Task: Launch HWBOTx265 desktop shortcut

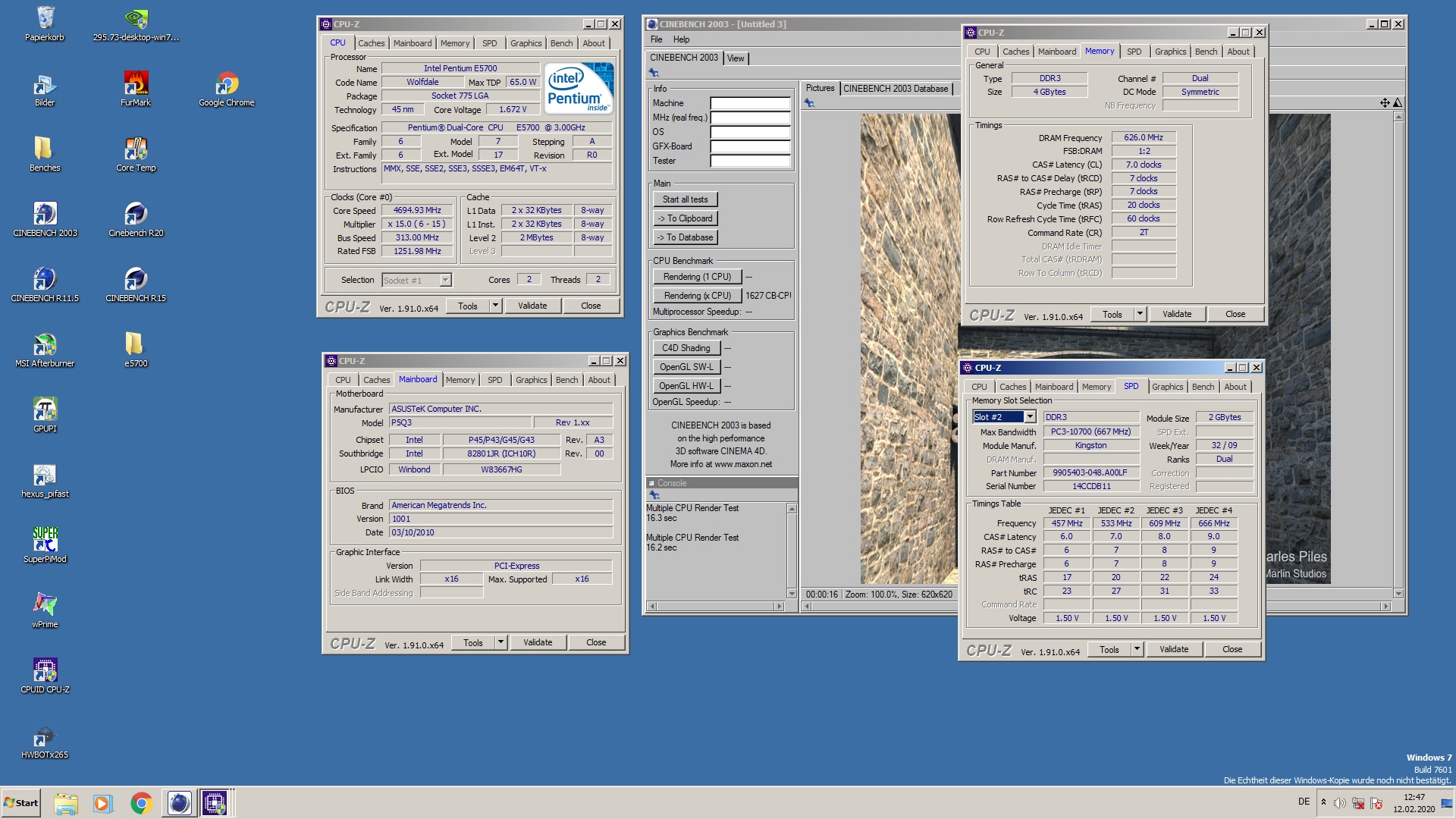Action: coord(45,742)
